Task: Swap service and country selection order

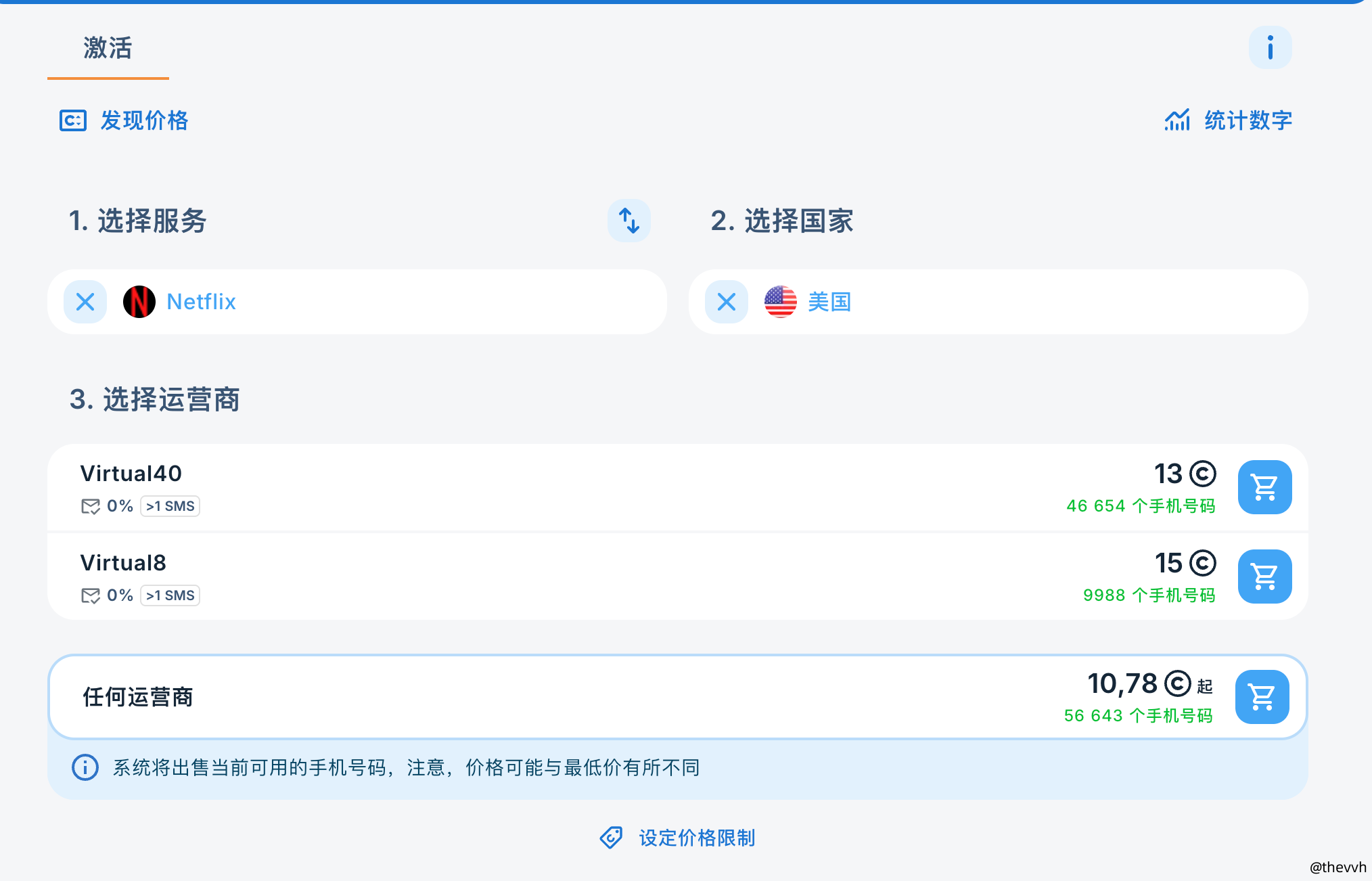Action: click(628, 221)
